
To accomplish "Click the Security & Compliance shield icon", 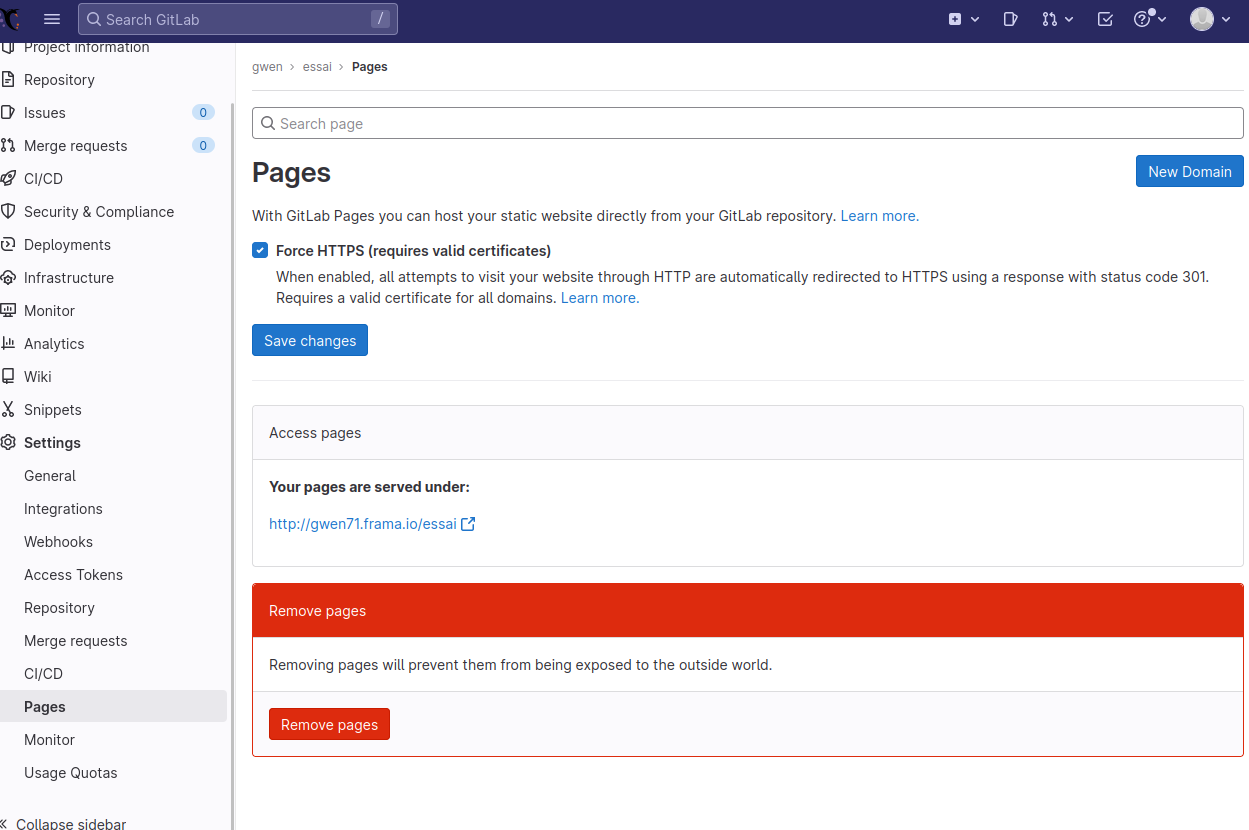I will click(x=8, y=212).
